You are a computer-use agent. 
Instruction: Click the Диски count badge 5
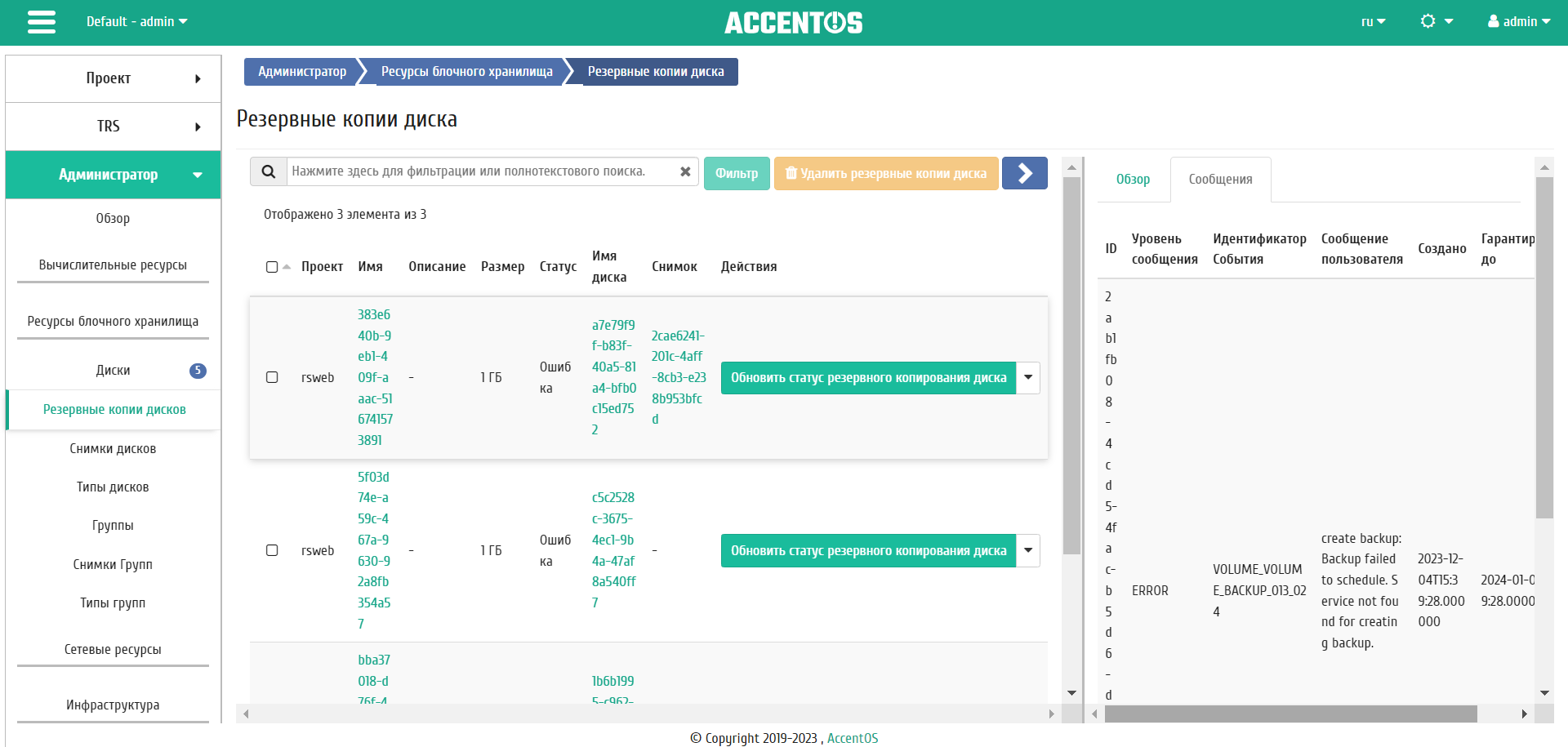click(198, 371)
